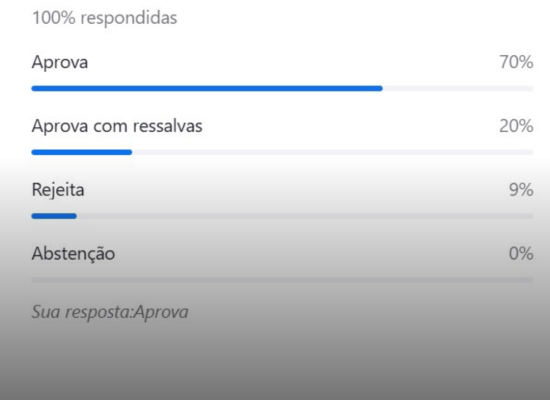
Task: Select the "Abstenção" poll option label
Action: [x=73, y=254]
